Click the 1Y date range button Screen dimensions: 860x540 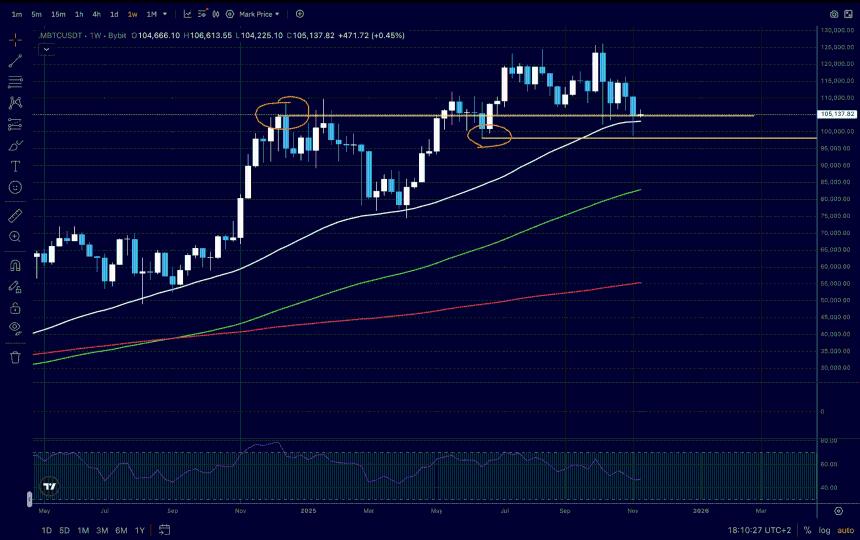pos(139,530)
